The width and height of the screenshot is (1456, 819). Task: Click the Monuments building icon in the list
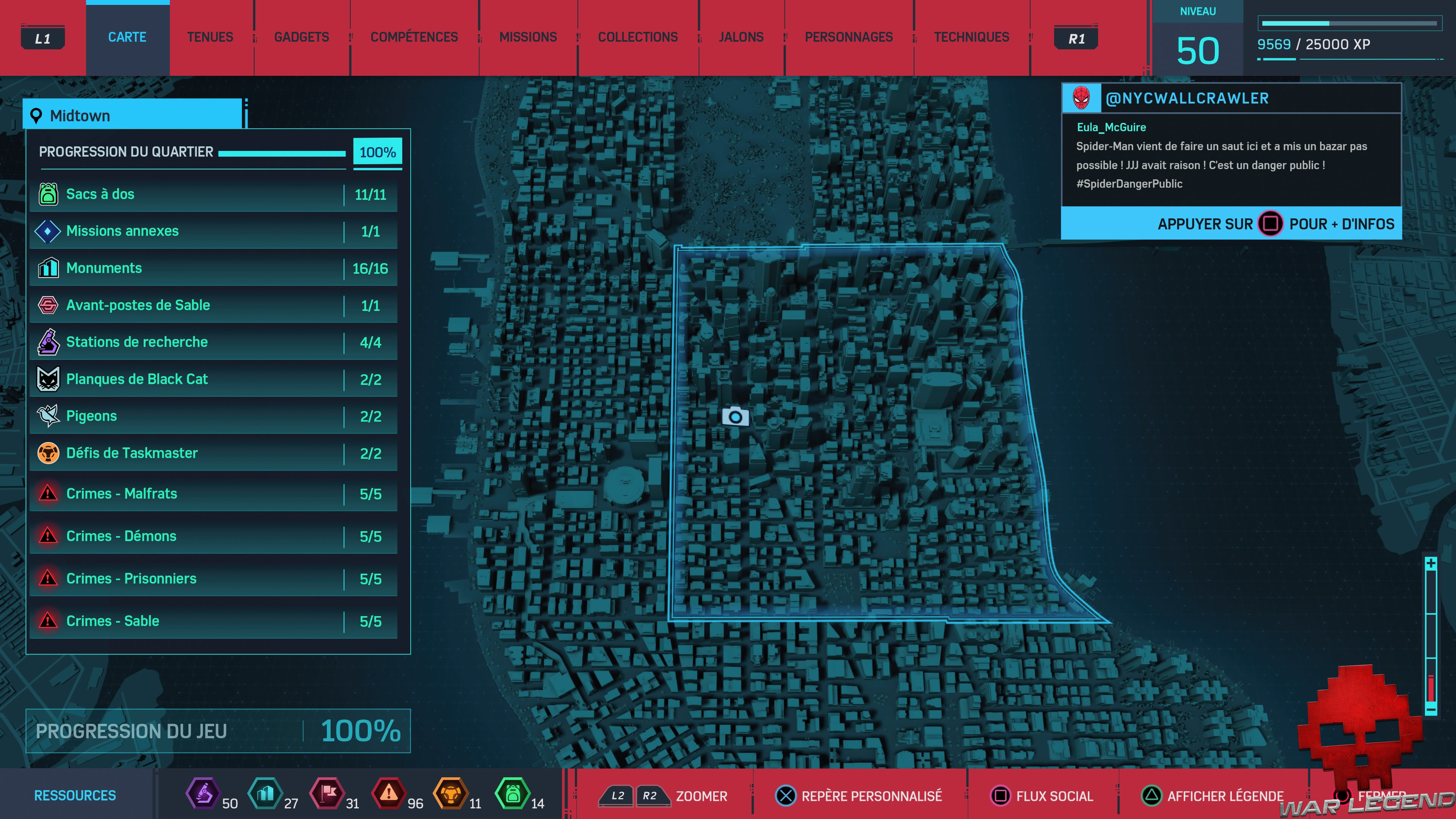(x=48, y=268)
